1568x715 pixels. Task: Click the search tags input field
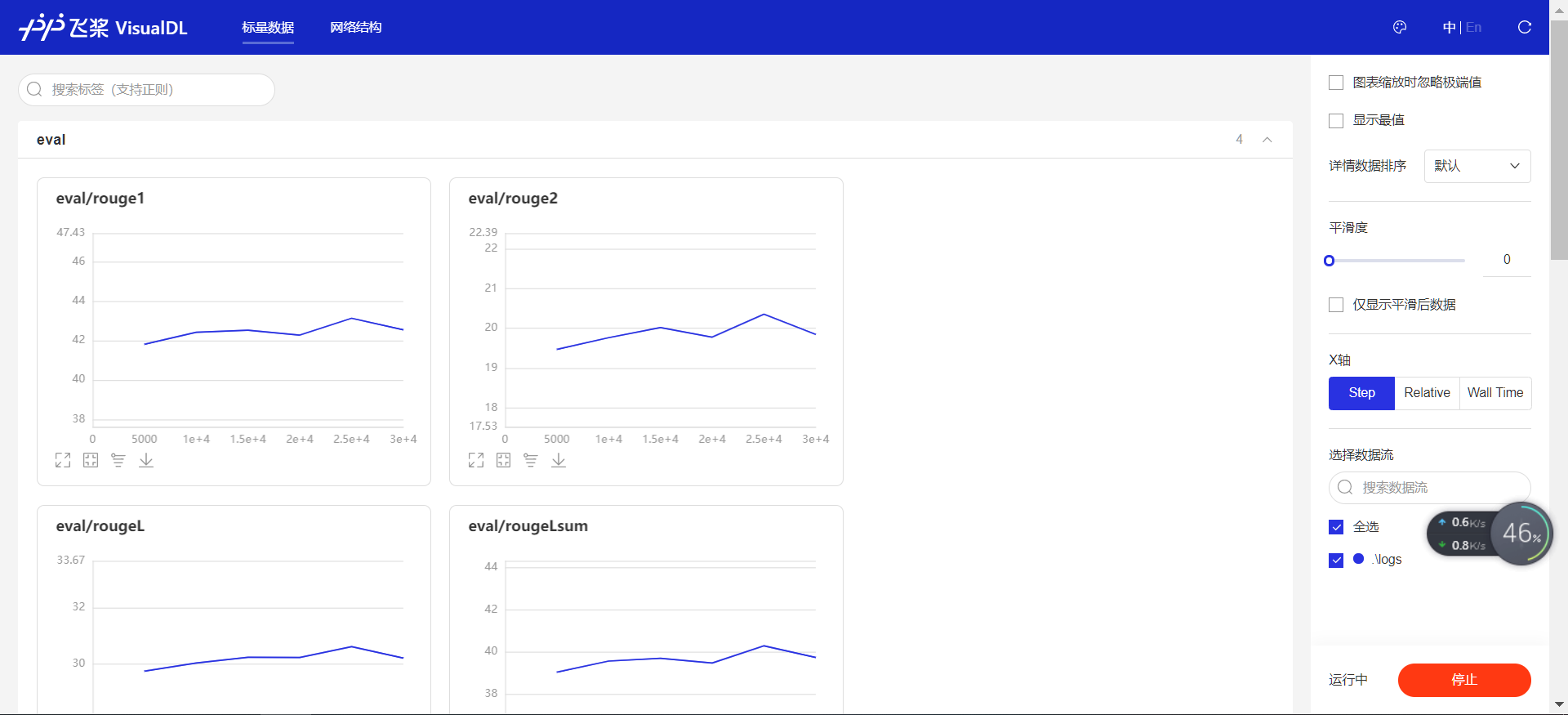147,89
